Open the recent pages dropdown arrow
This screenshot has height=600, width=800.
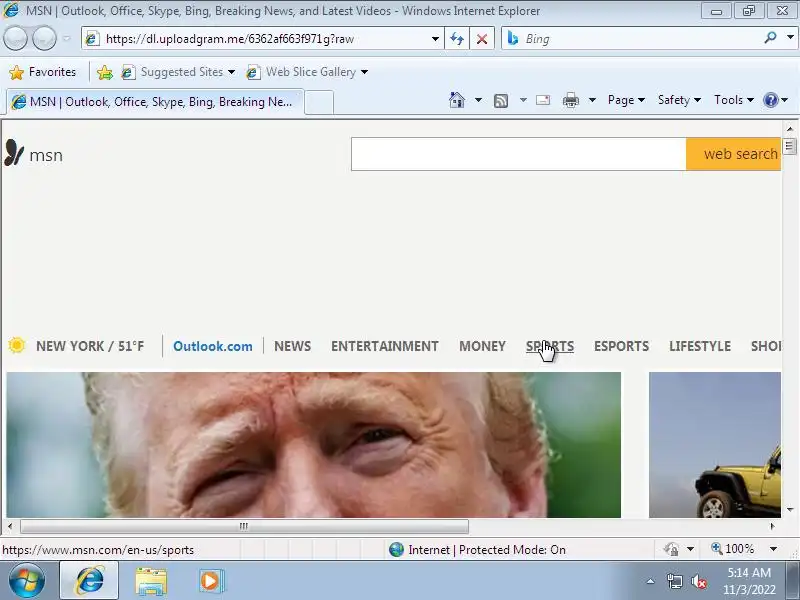67,38
